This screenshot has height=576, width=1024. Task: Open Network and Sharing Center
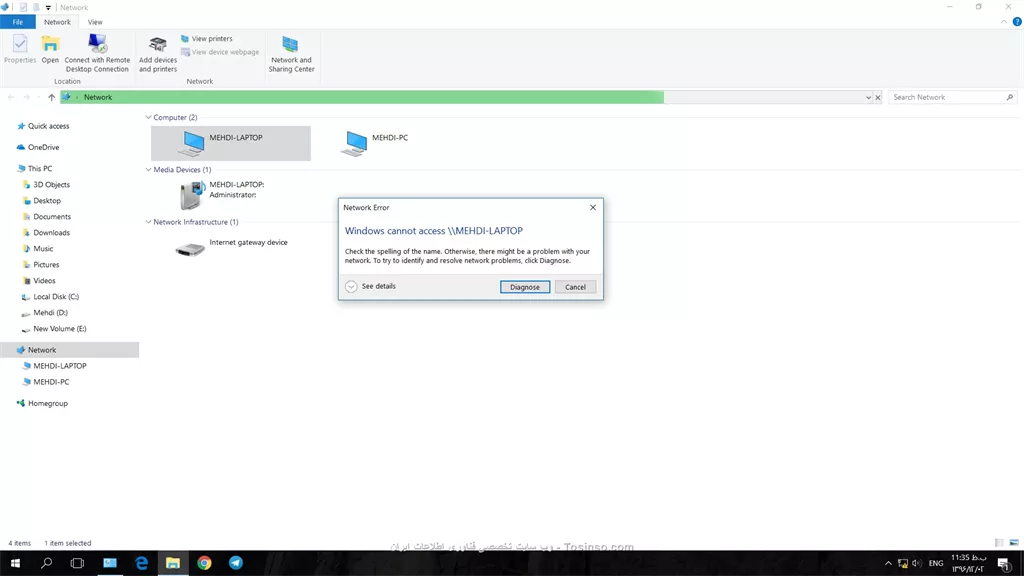[x=291, y=54]
